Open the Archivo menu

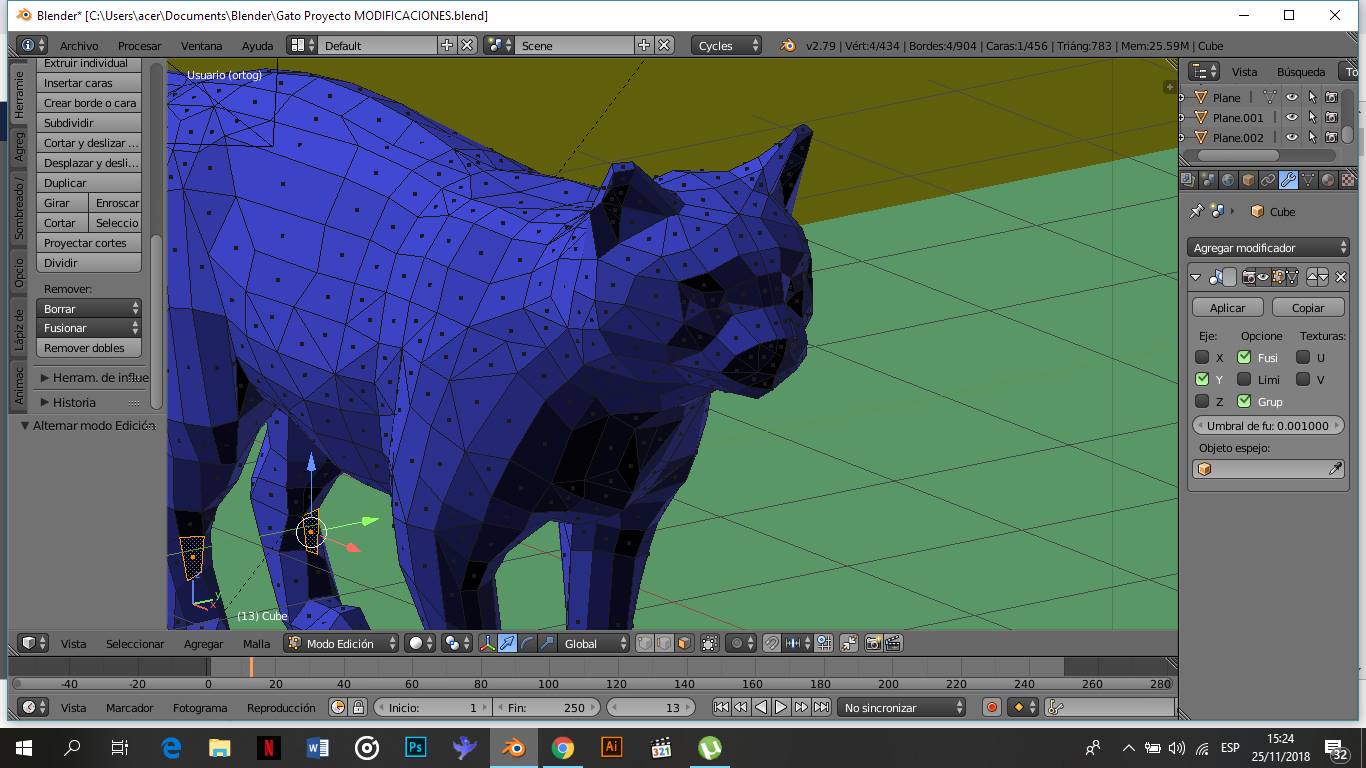click(x=79, y=45)
